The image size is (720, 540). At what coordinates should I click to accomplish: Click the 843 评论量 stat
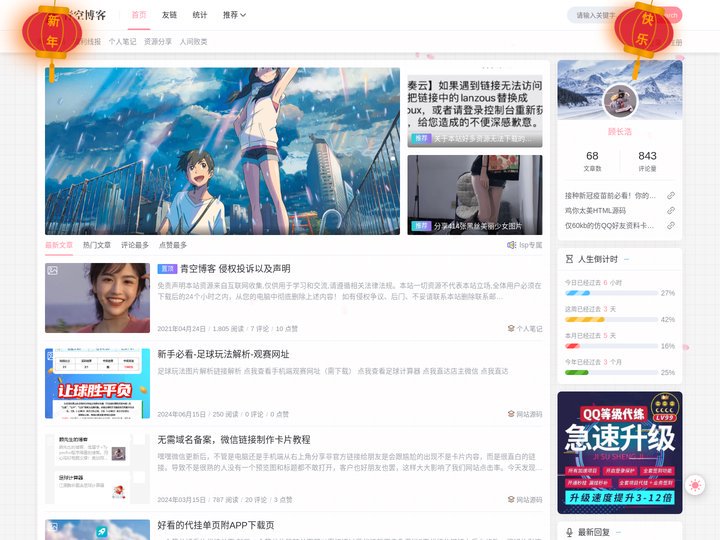click(x=647, y=161)
